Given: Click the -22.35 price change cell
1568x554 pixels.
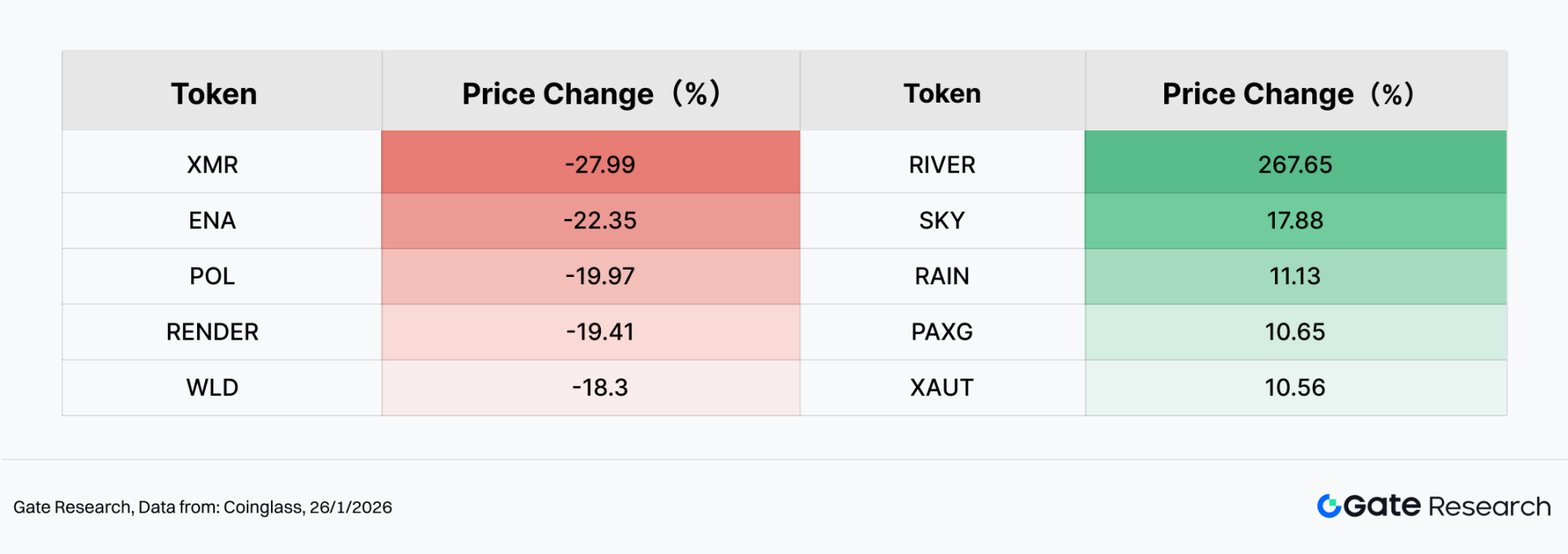Looking at the screenshot, I should 600,221.
